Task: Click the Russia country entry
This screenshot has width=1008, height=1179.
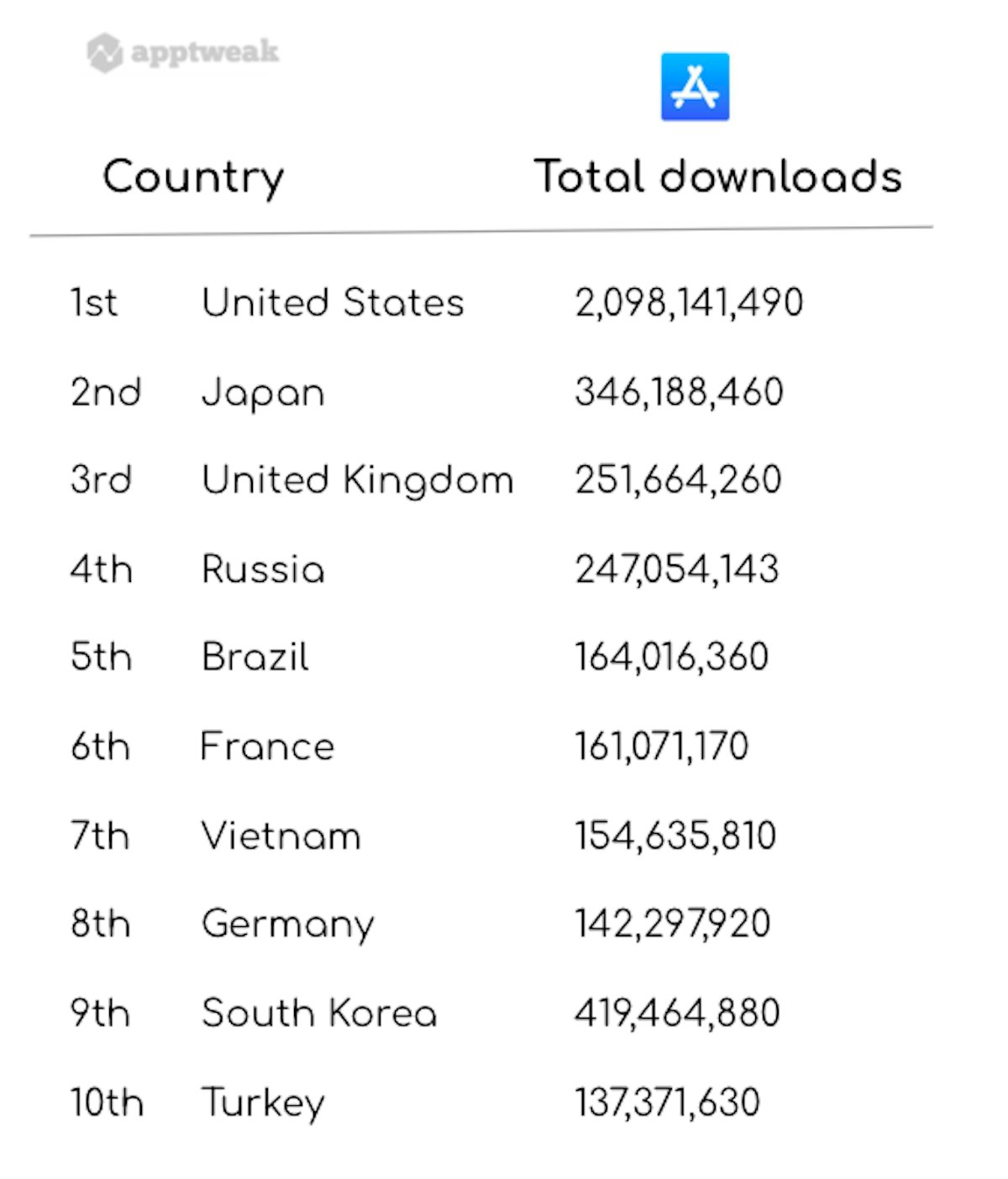Action: (x=263, y=569)
